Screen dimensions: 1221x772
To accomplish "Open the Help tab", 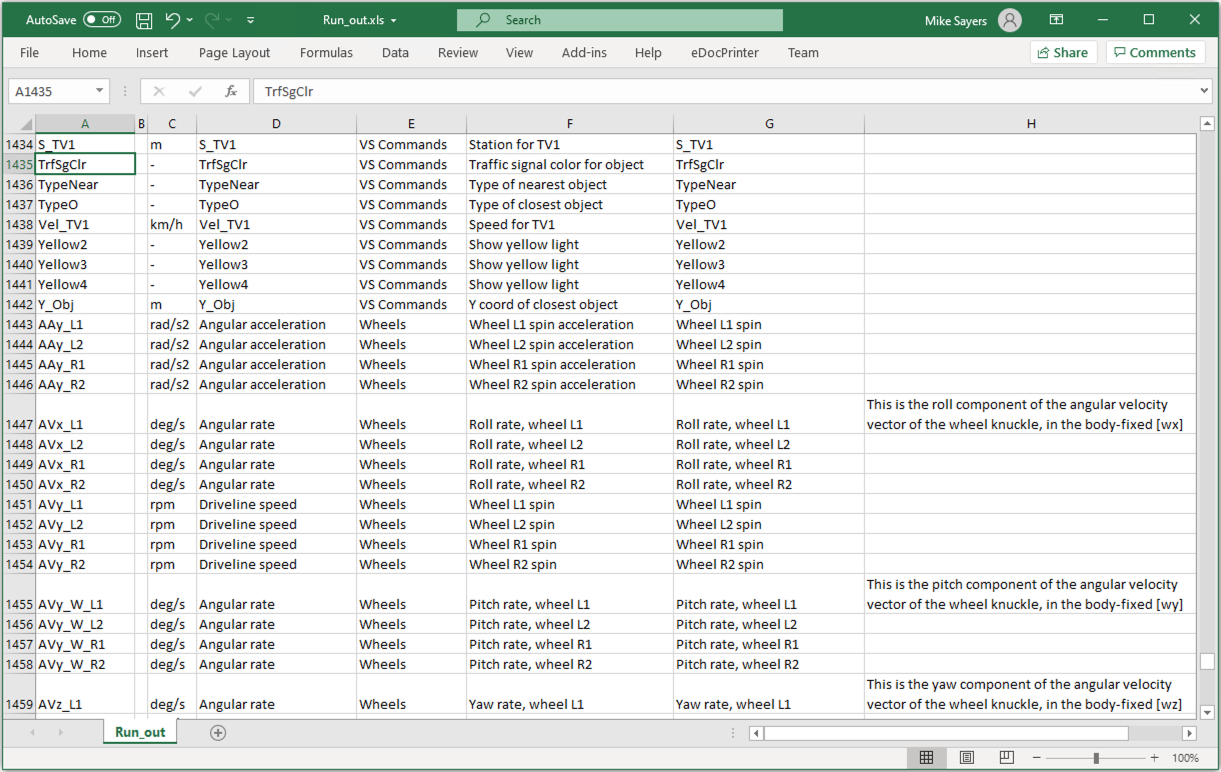I will point(648,53).
